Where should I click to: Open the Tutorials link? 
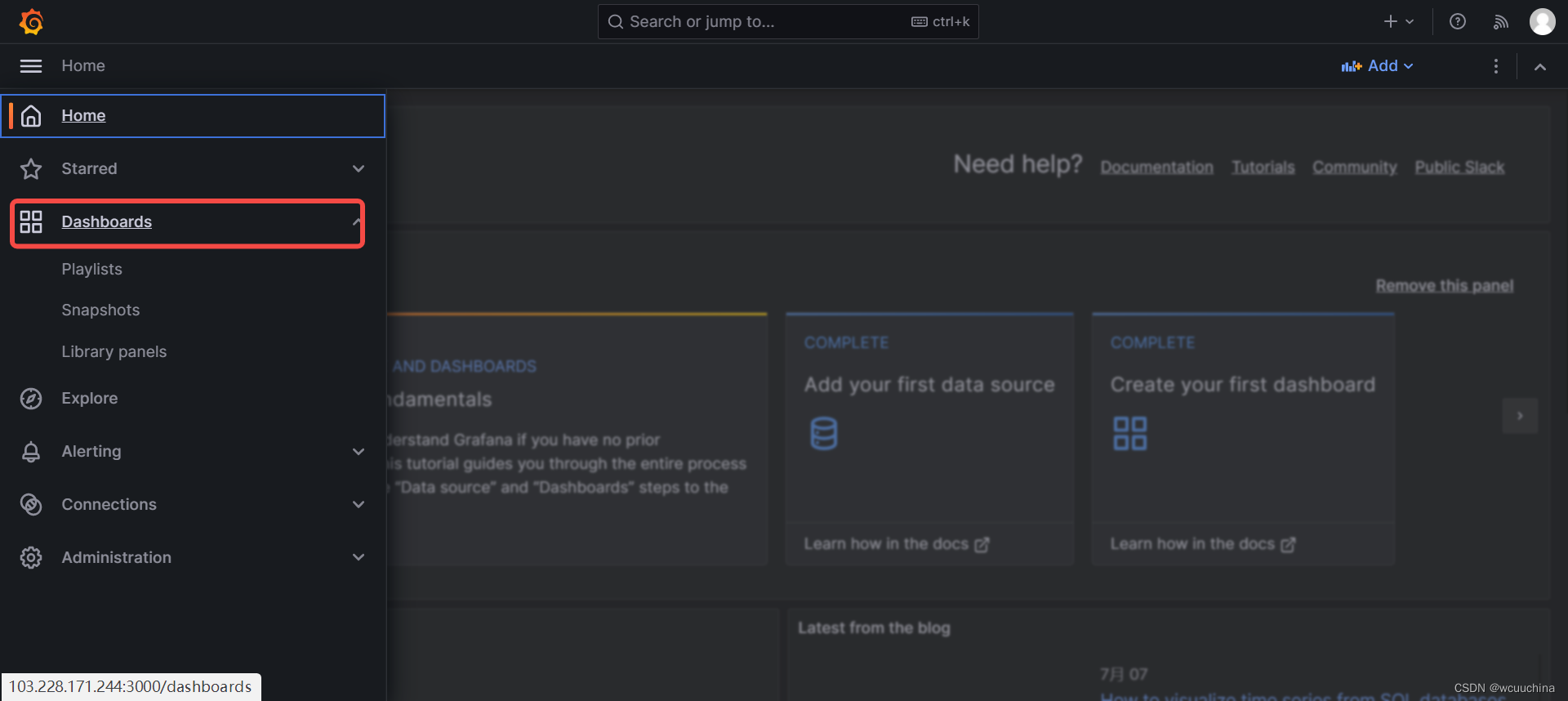1263,167
